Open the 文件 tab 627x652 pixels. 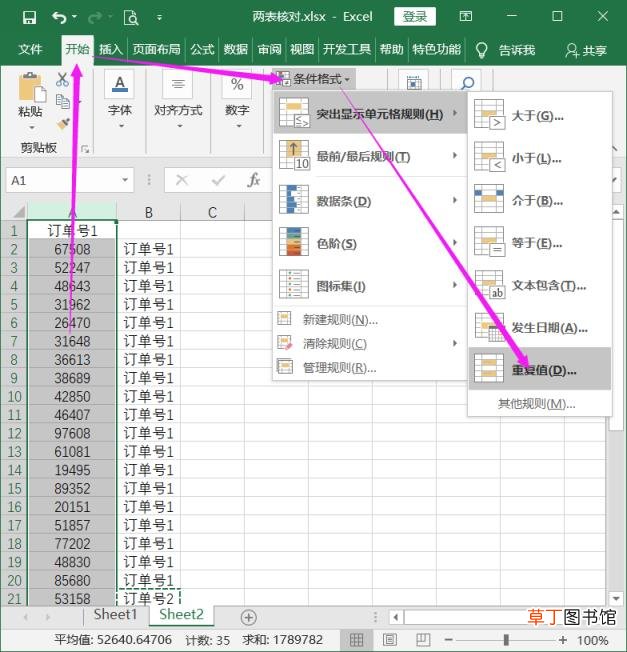coord(30,50)
